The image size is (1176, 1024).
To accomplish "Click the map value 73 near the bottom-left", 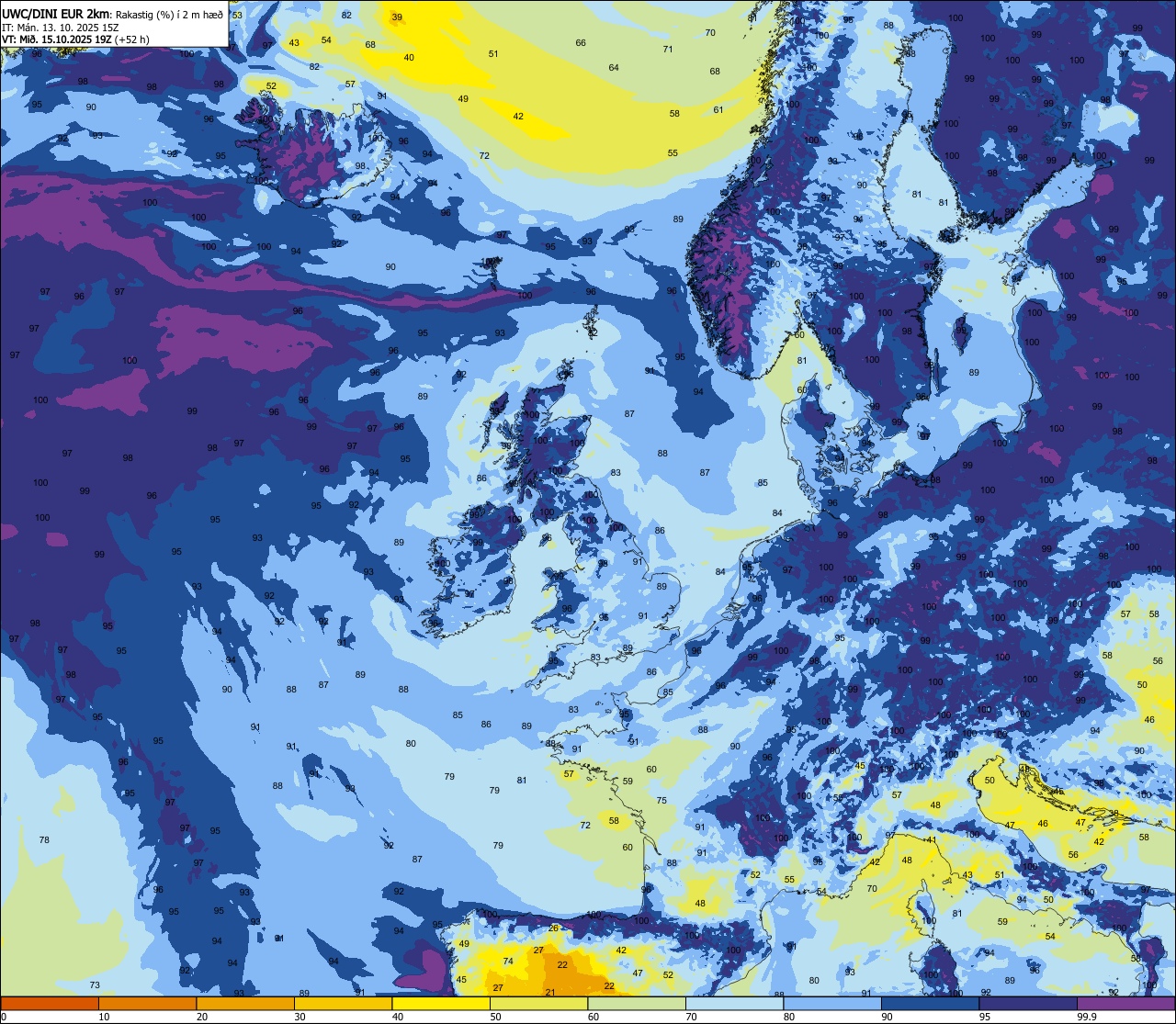I will 95,985.
